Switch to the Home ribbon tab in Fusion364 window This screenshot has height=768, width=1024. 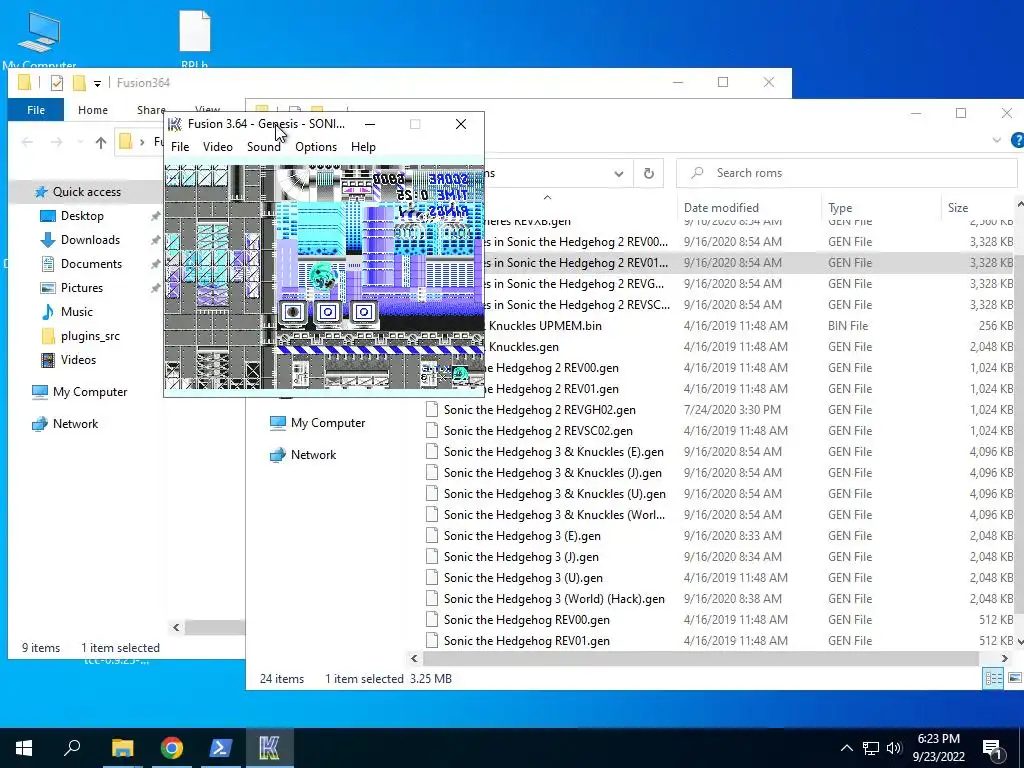coord(93,110)
